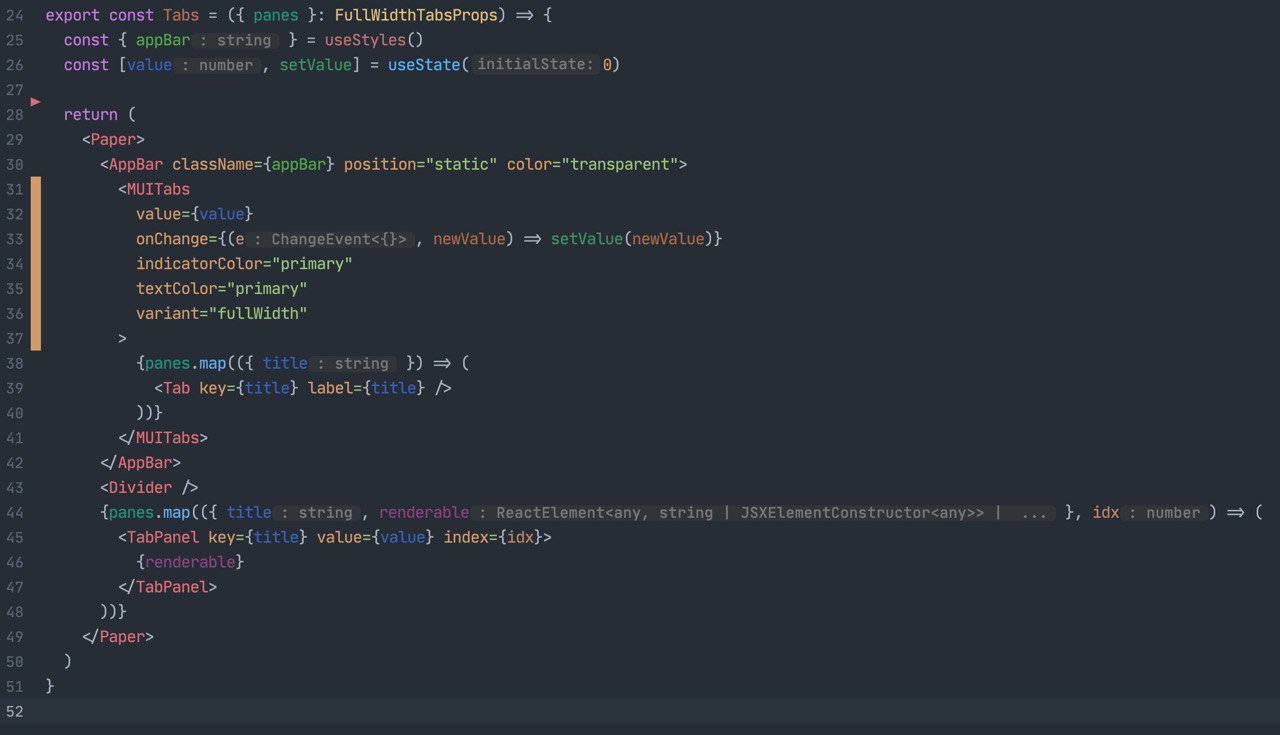Click the "variant" prop on line 36
The image size is (1280, 735).
pos(167,314)
